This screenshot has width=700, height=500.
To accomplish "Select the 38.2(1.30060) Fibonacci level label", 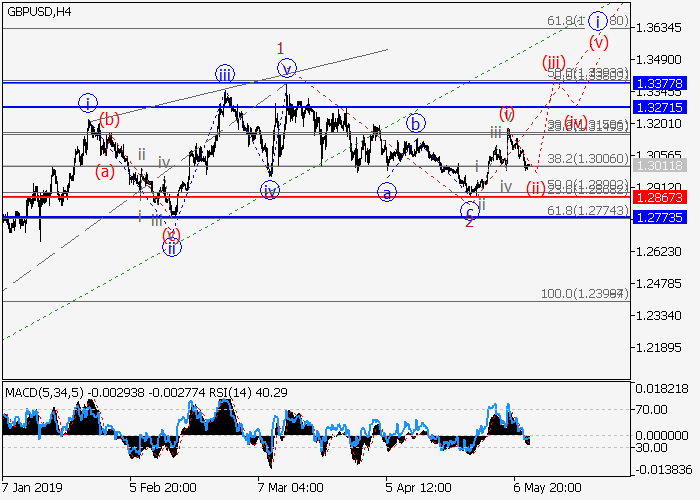I will pos(588,158).
